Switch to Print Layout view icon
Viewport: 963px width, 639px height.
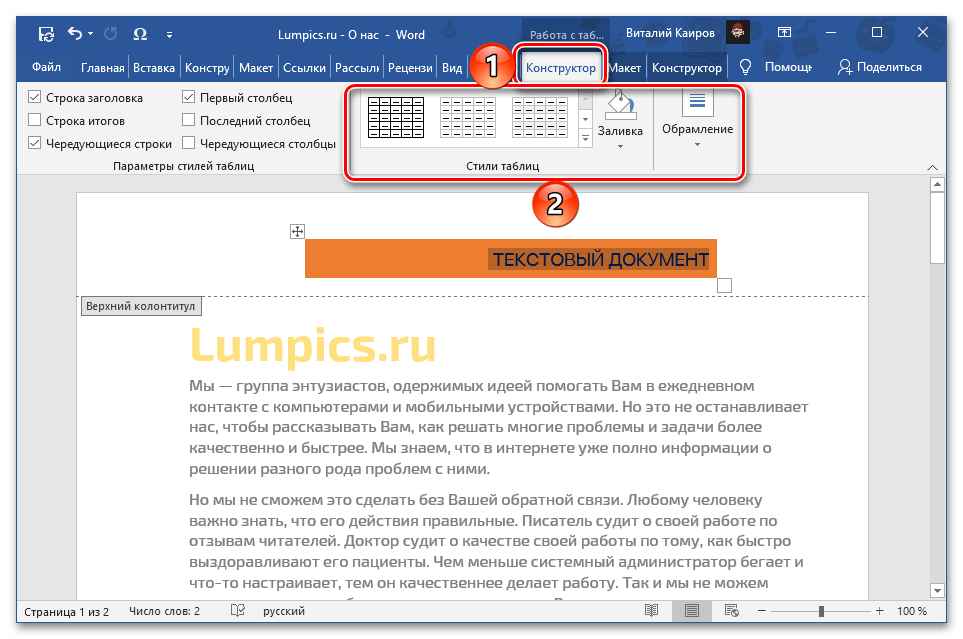pyautogui.click(x=692, y=610)
